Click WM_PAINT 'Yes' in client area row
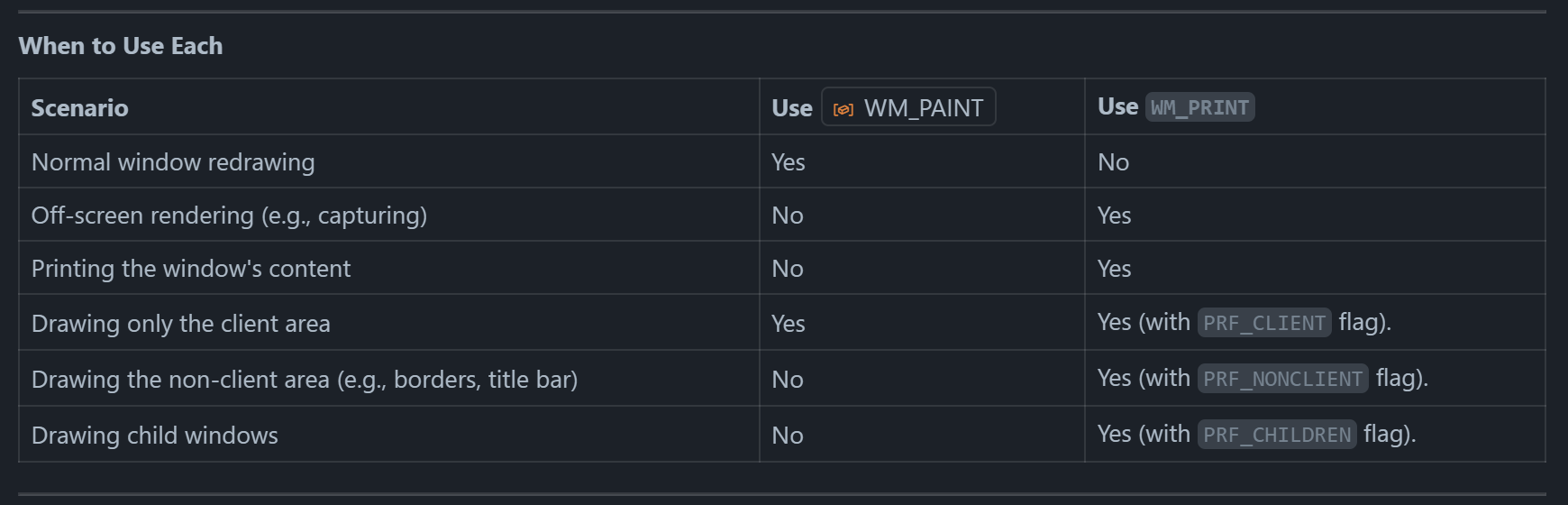 point(789,324)
